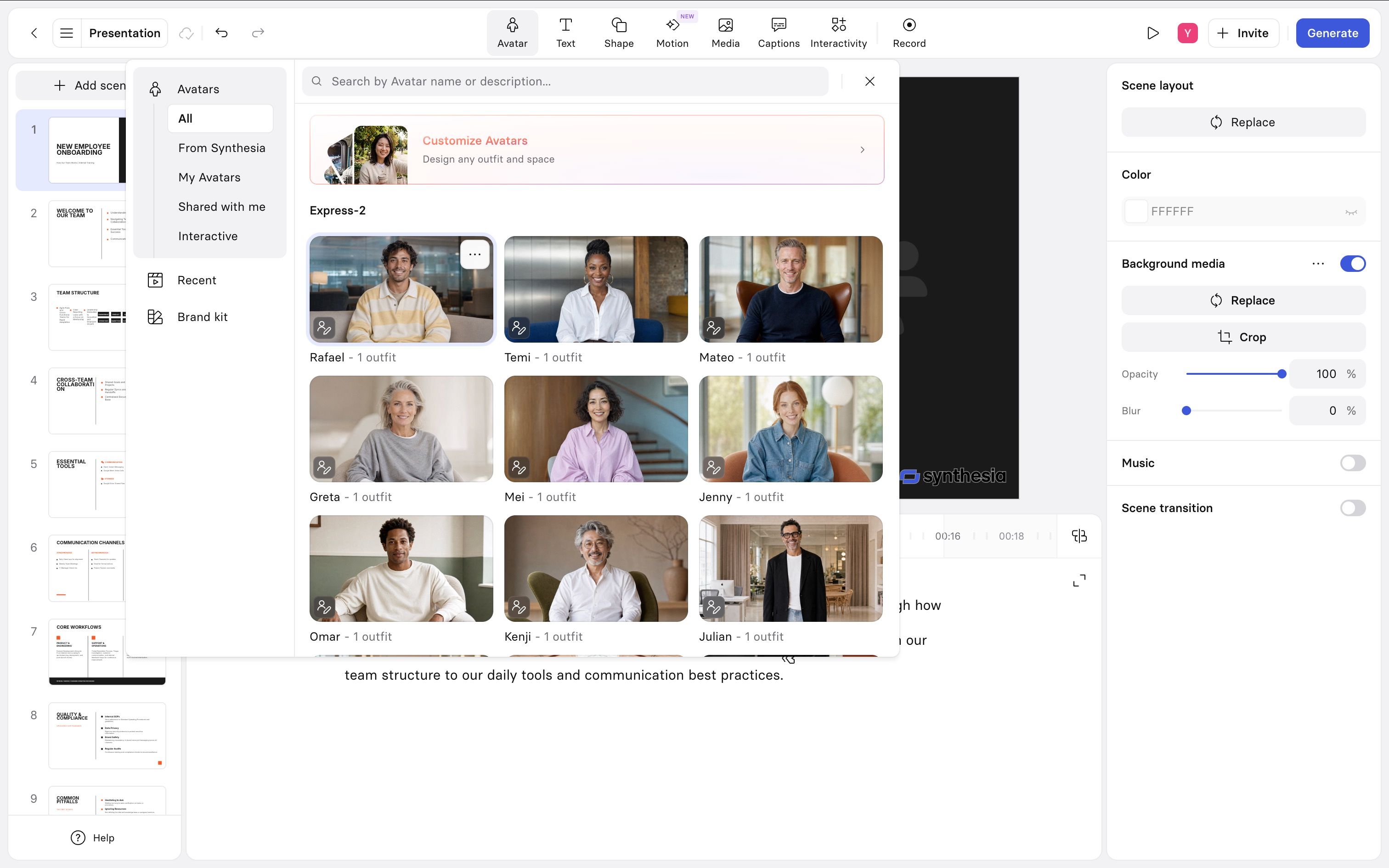Expand the Customize Avatars banner chevron

click(862, 149)
